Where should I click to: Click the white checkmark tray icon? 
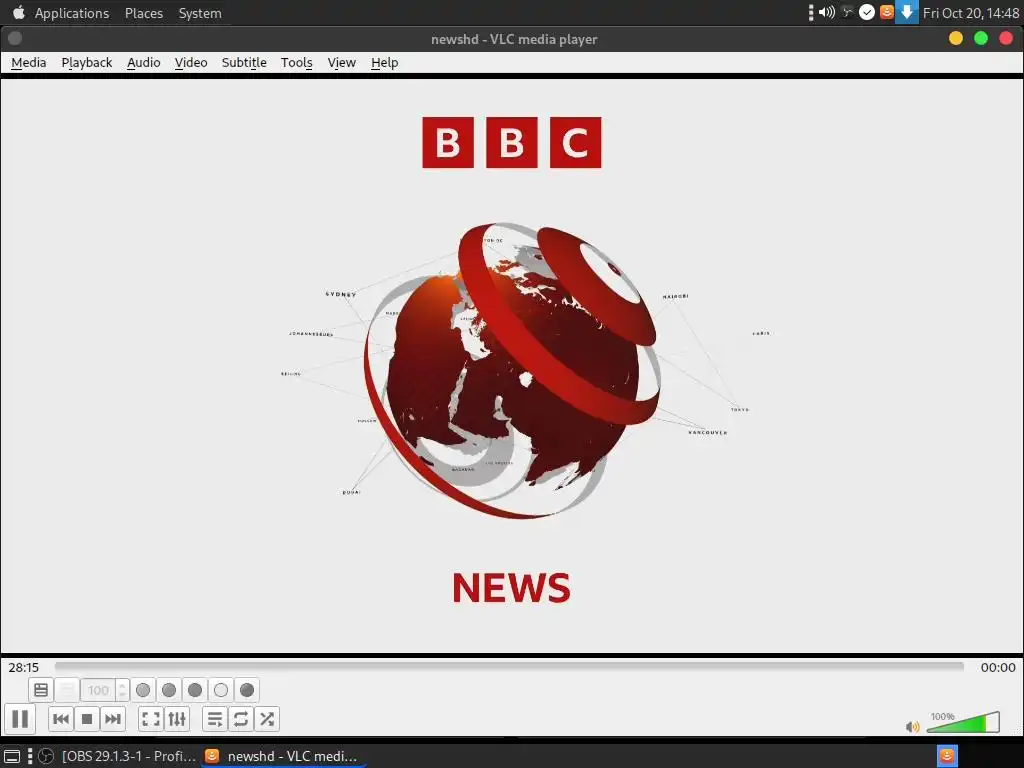tap(867, 12)
